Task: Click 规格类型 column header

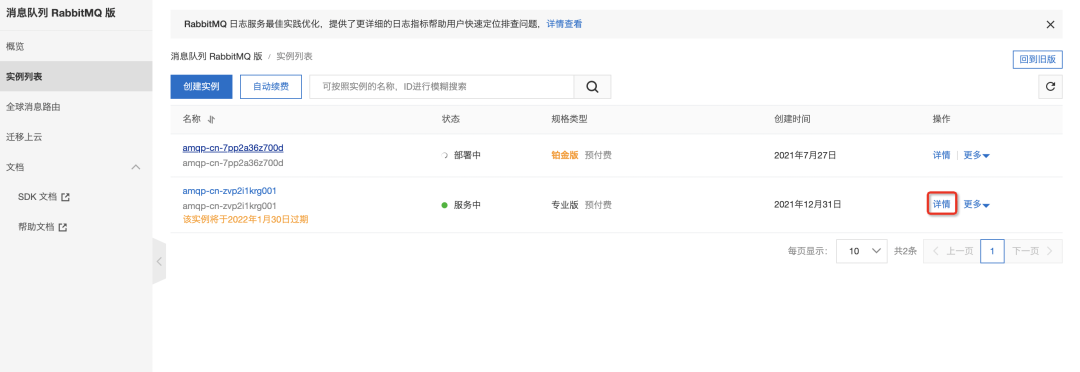Action: (x=569, y=119)
